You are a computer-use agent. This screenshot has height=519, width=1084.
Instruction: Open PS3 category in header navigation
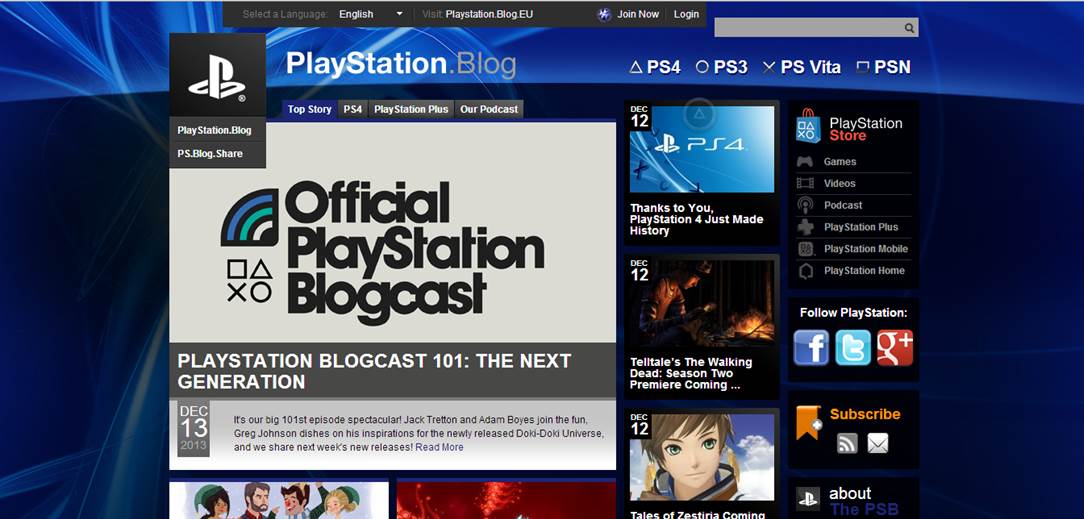(x=721, y=67)
